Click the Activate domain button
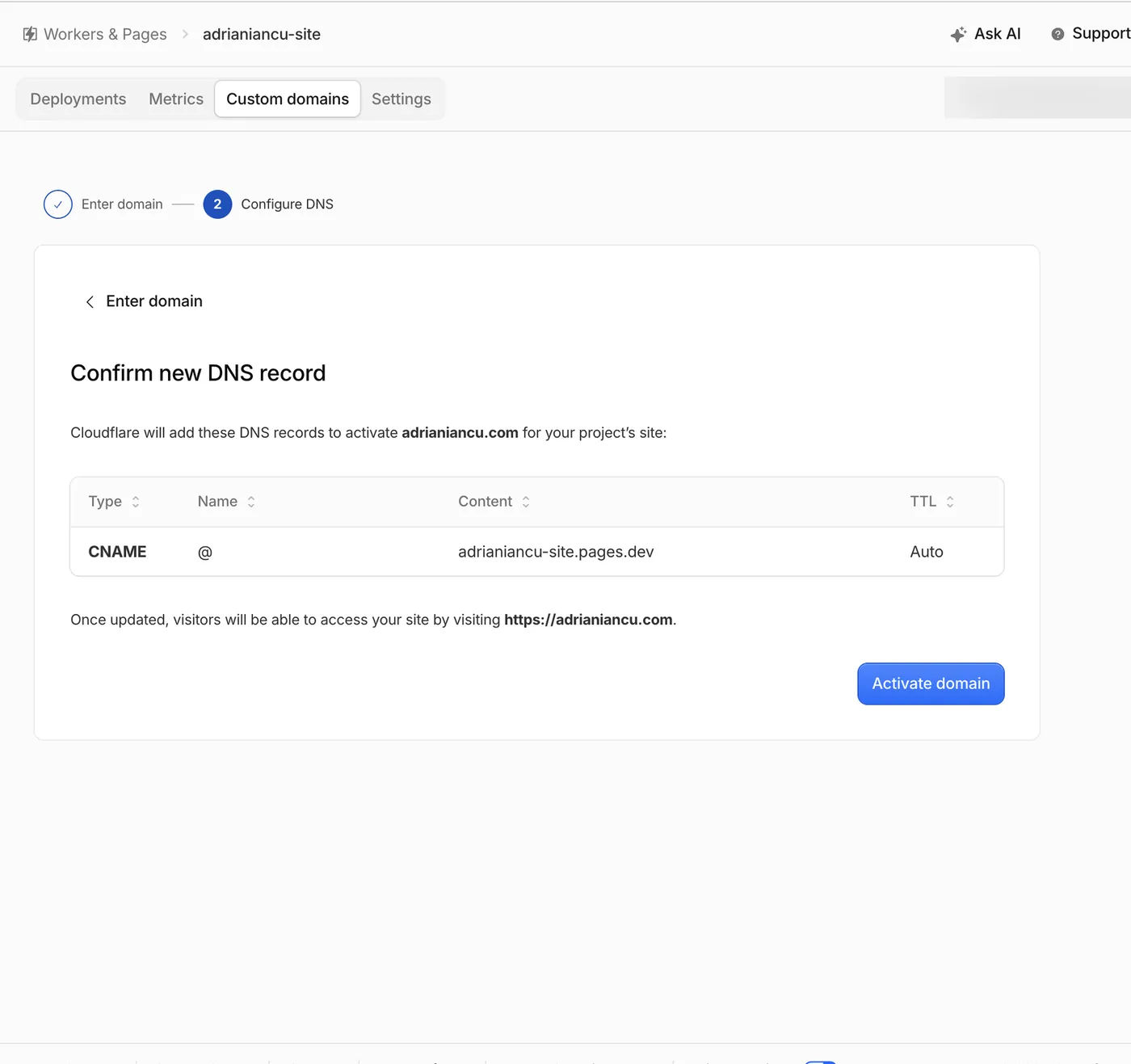1131x1064 pixels. coord(931,683)
